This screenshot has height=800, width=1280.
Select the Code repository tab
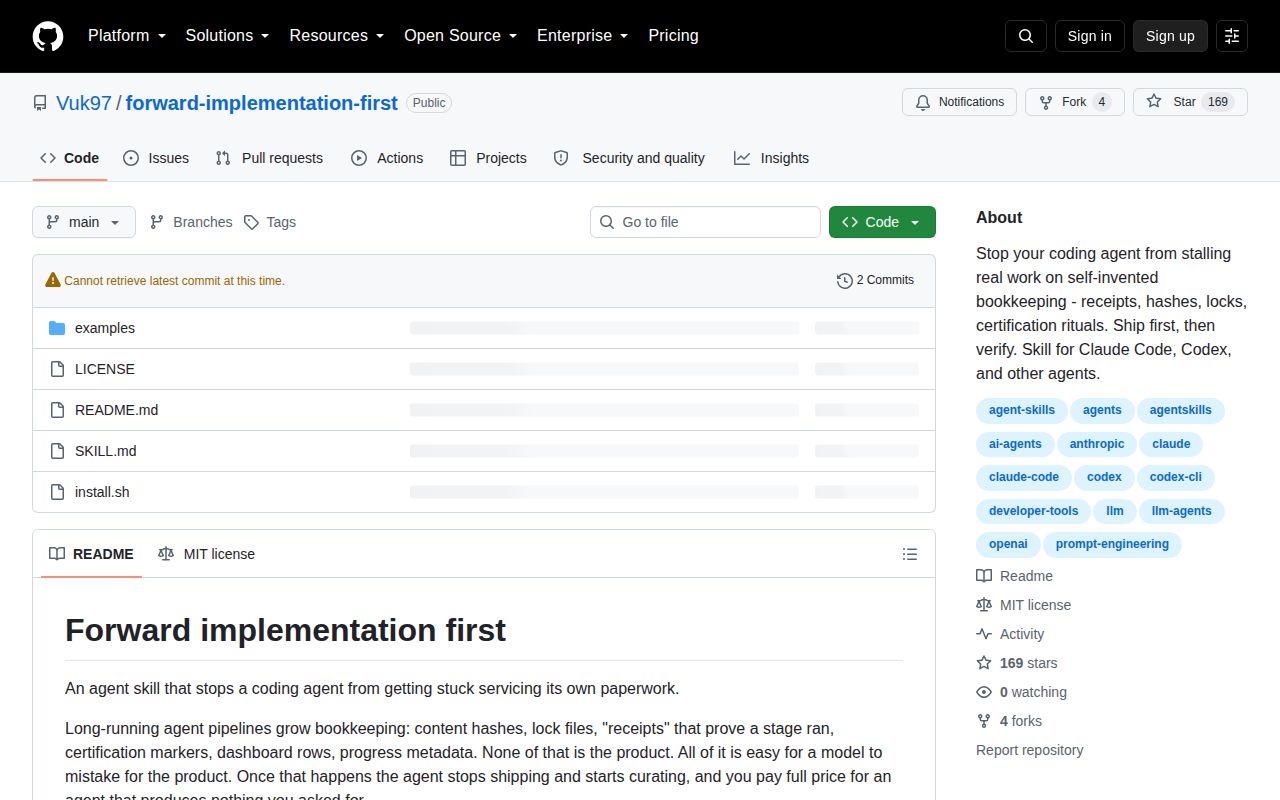[x=70, y=158]
